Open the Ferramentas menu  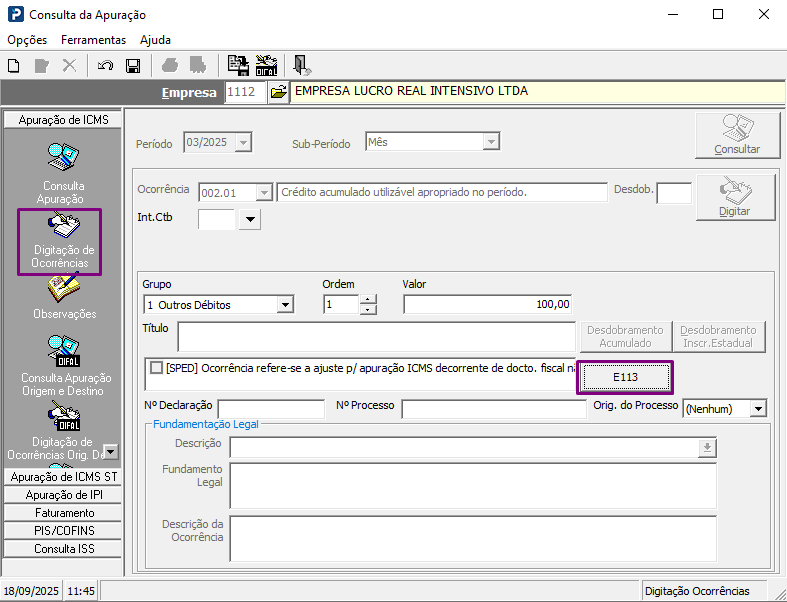pyautogui.click(x=93, y=40)
